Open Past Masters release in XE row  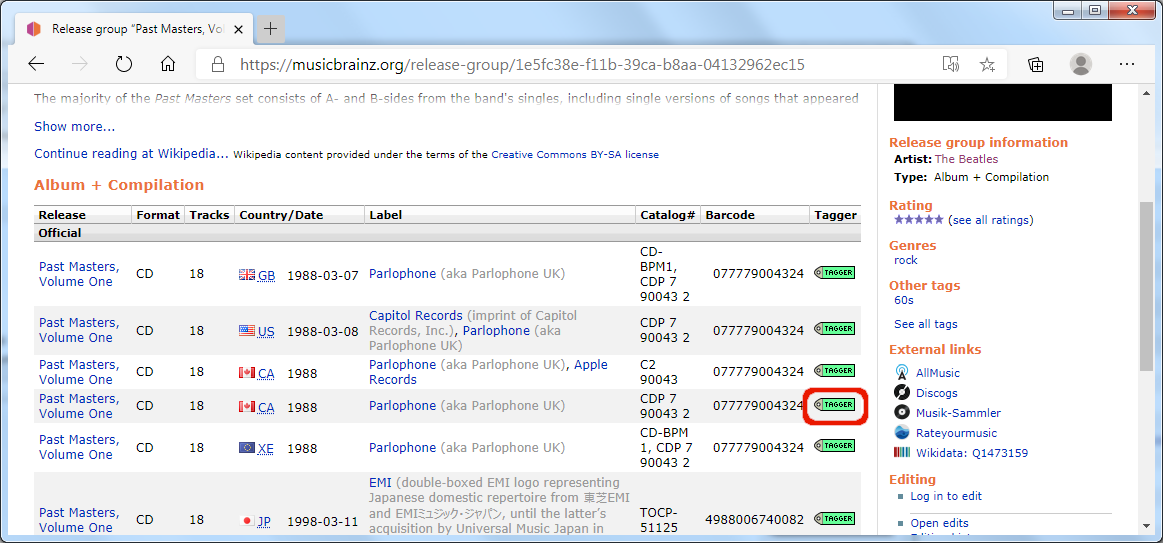tap(79, 447)
